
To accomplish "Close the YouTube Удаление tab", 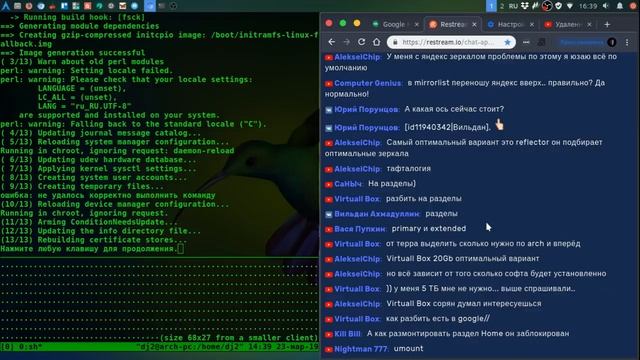I will tap(589, 24).
